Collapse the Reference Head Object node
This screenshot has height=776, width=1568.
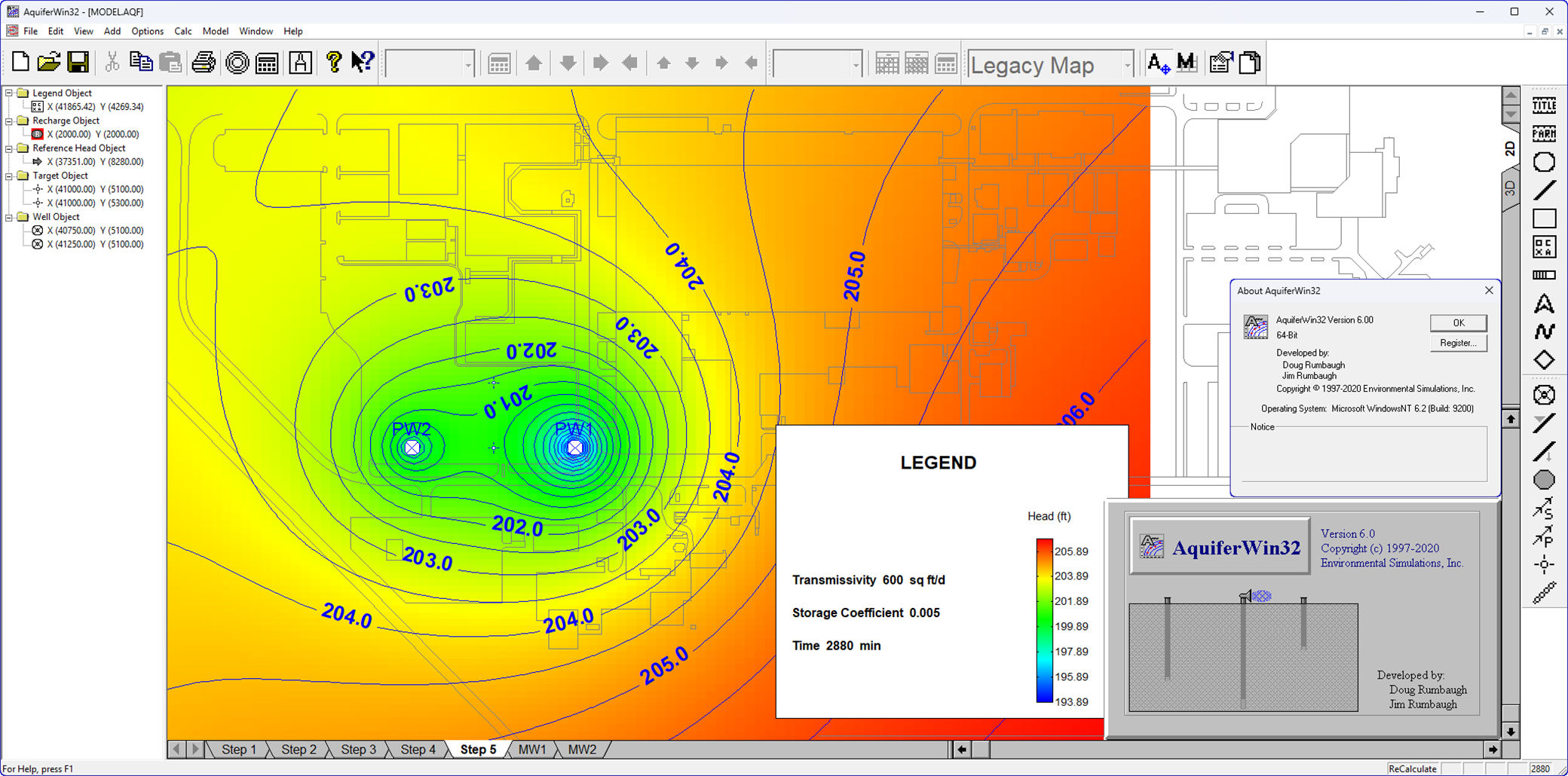point(9,148)
